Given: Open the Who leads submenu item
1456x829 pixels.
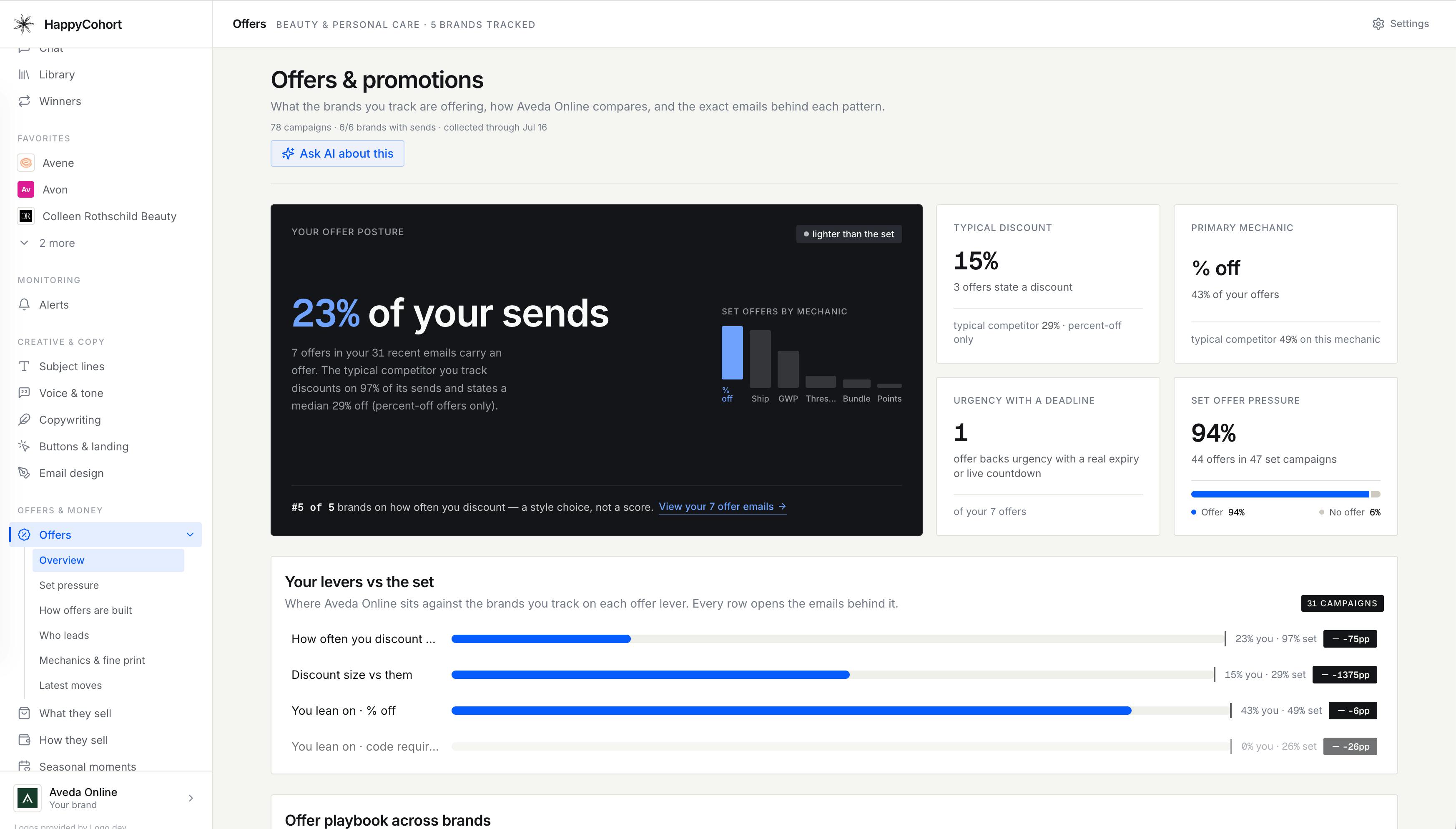Looking at the screenshot, I should pyautogui.click(x=64, y=636).
